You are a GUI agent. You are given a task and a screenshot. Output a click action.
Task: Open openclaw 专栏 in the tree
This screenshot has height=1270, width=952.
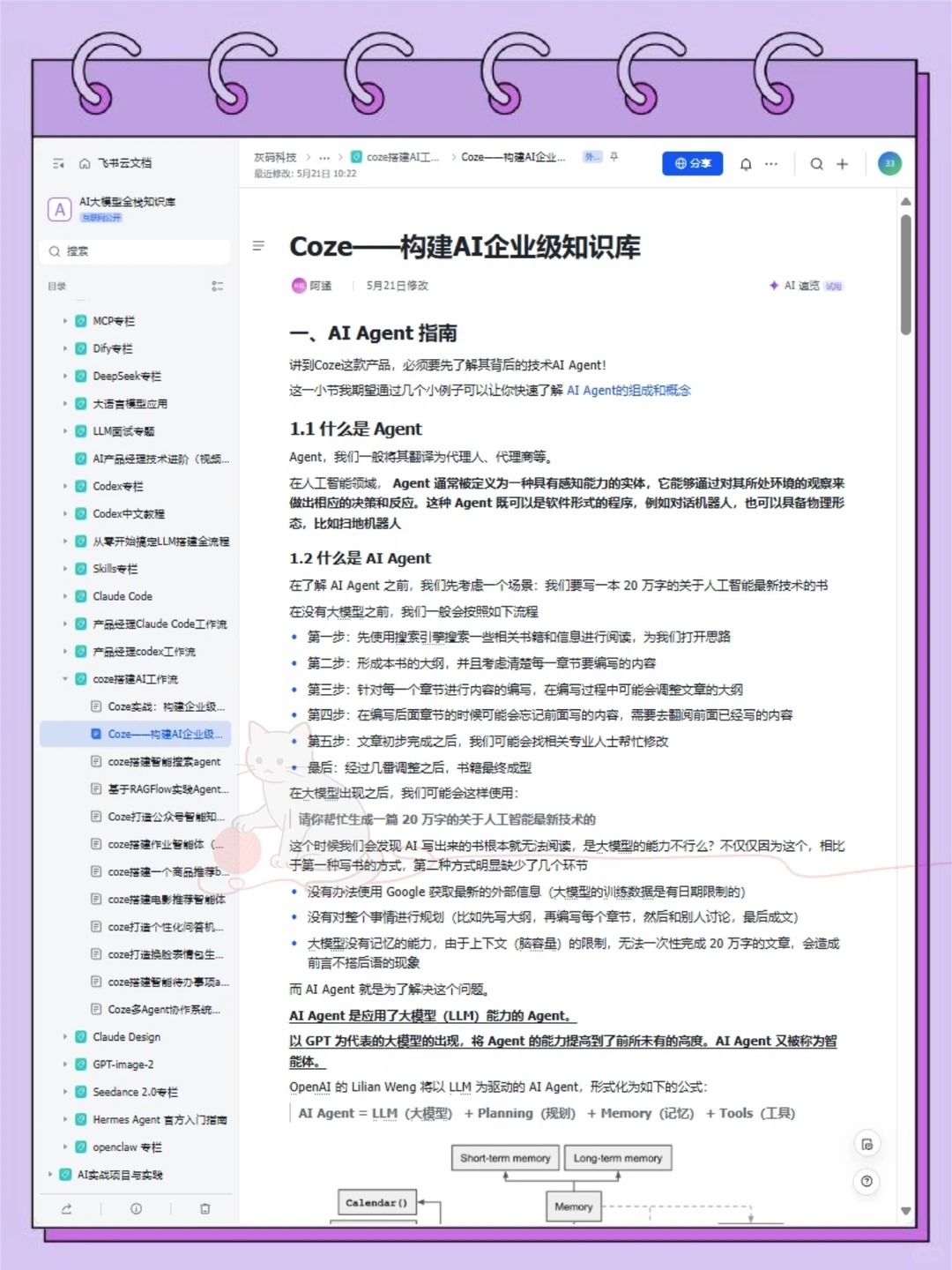128,1147
